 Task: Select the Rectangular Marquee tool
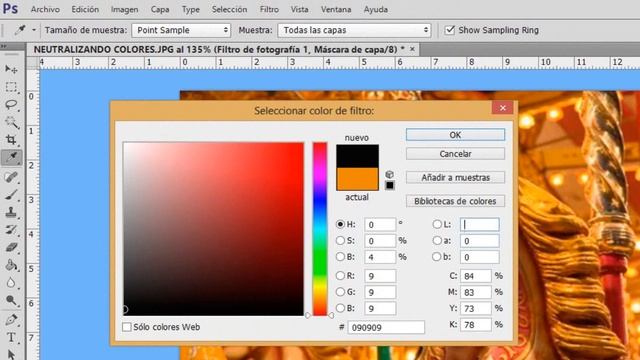tap(11, 87)
